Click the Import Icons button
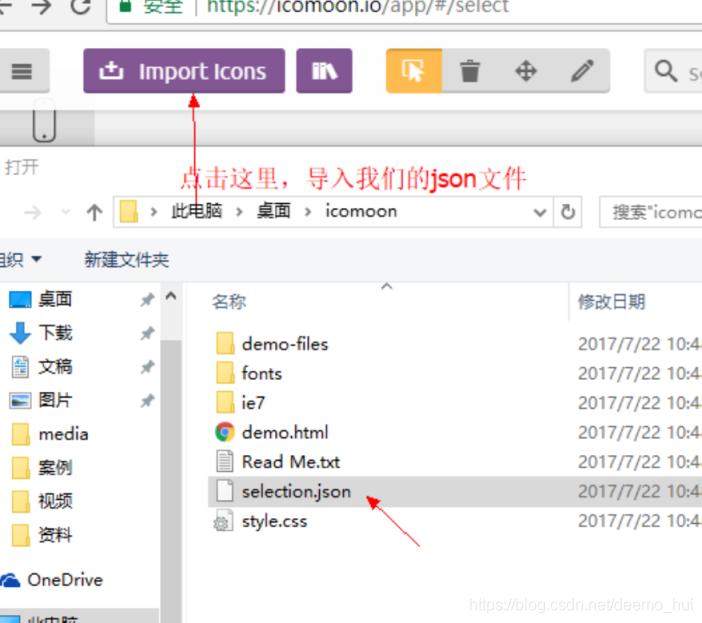Screen dimensions: 702x623 184,71
